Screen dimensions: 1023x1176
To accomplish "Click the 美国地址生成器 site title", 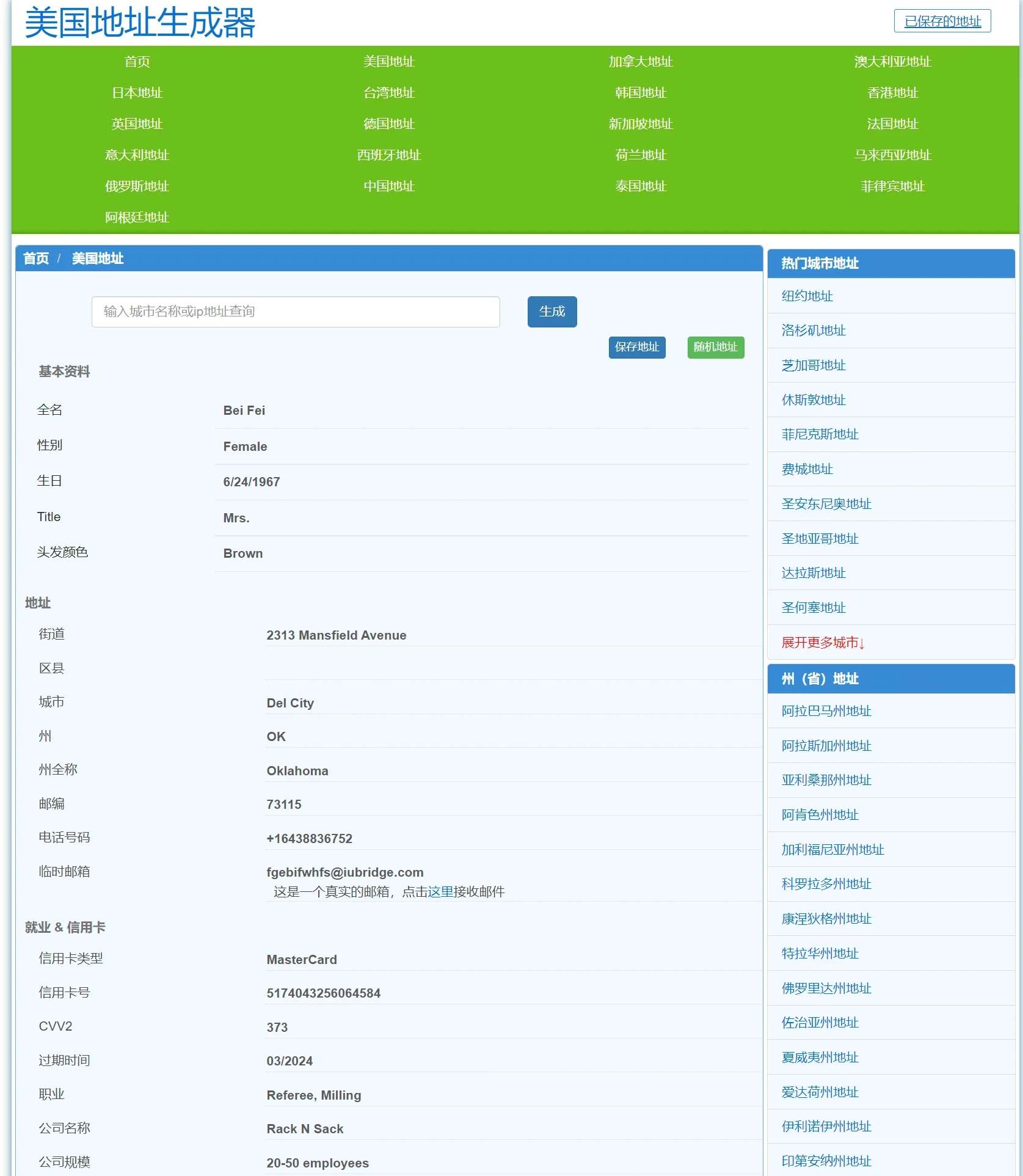I will pyautogui.click(x=140, y=23).
